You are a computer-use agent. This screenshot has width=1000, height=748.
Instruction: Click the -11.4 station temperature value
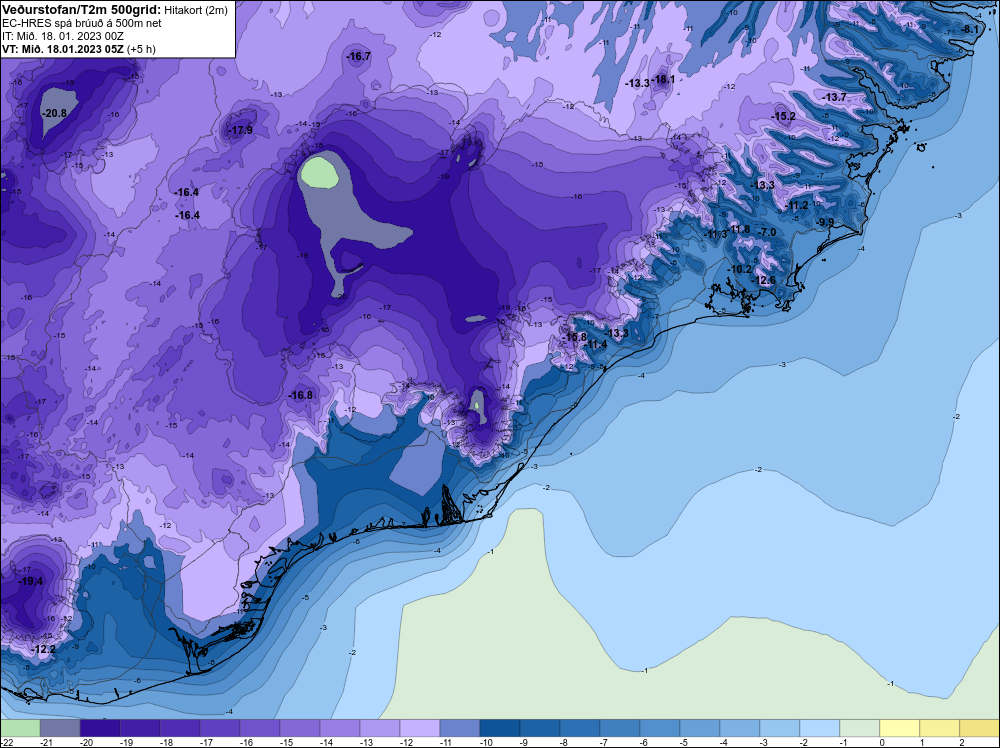pos(596,344)
